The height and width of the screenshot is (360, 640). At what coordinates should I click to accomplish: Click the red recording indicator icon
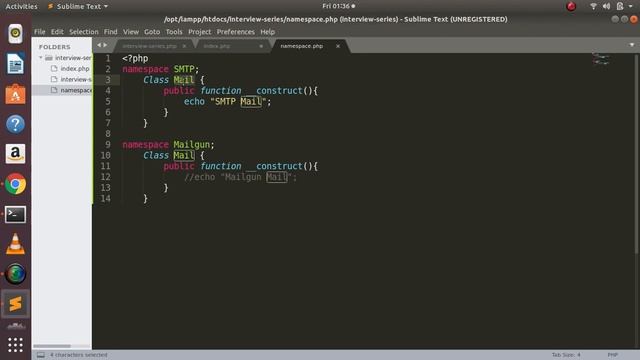tap(571, 6)
